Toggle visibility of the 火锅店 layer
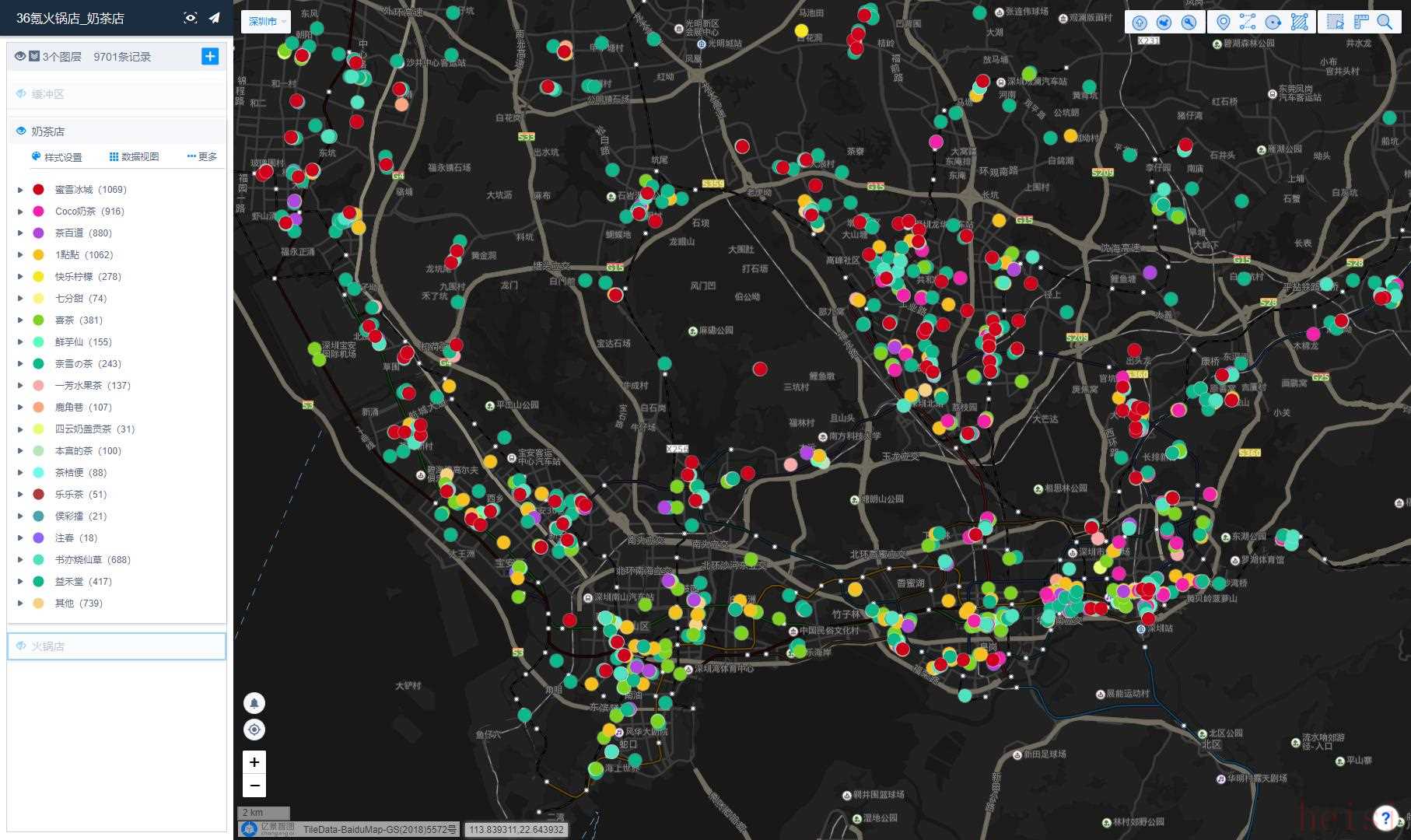Viewport: 1411px width, 840px height. coord(21,646)
